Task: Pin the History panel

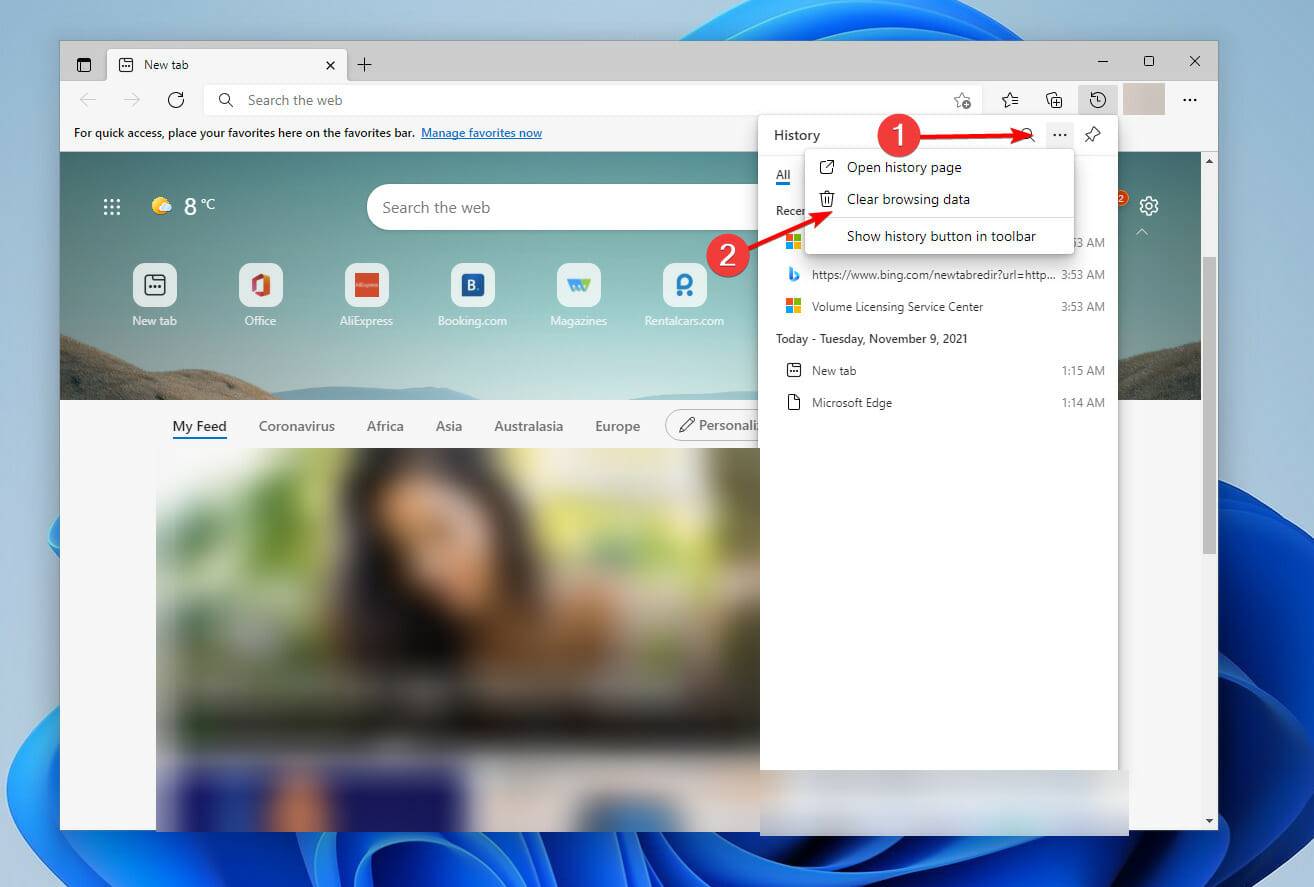Action: point(1093,135)
